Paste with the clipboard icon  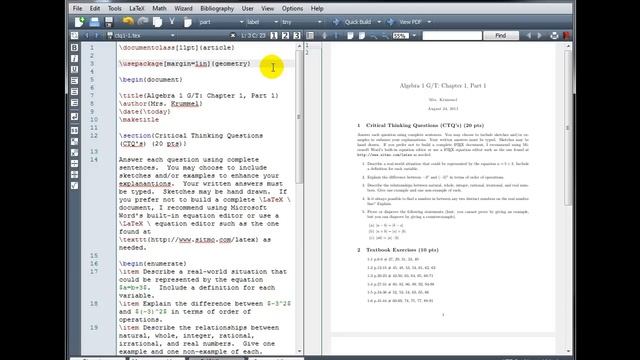(187, 22)
